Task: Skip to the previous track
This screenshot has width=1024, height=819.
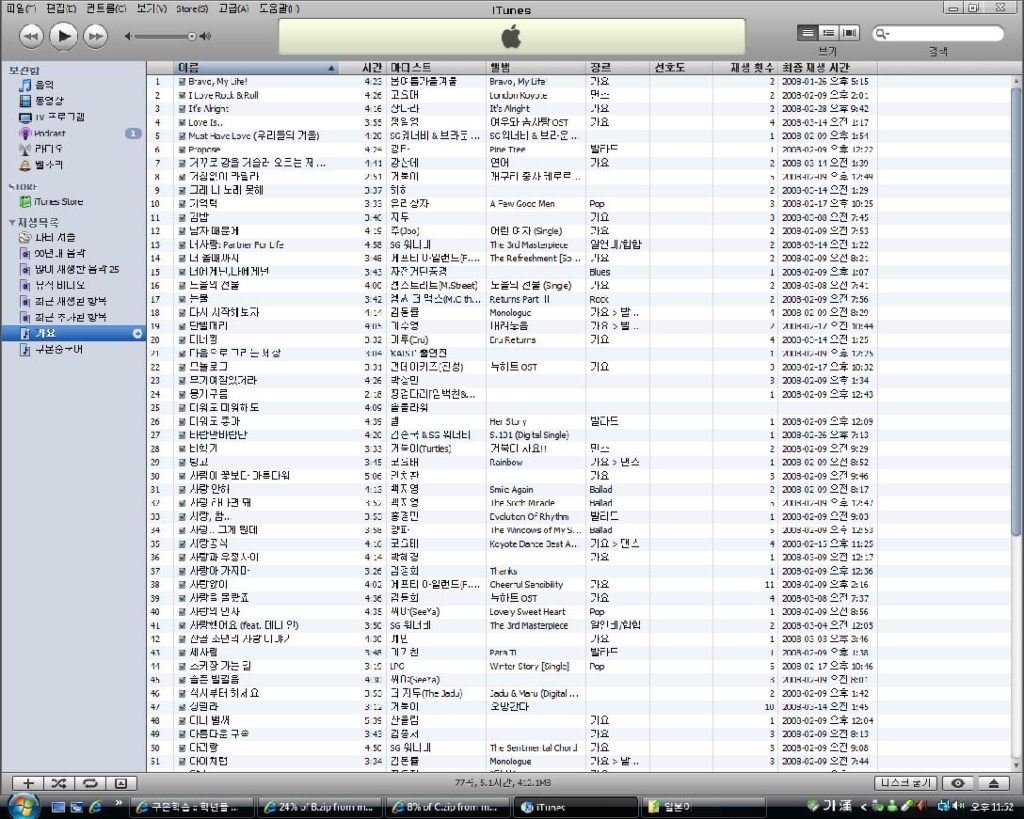Action: (30, 36)
